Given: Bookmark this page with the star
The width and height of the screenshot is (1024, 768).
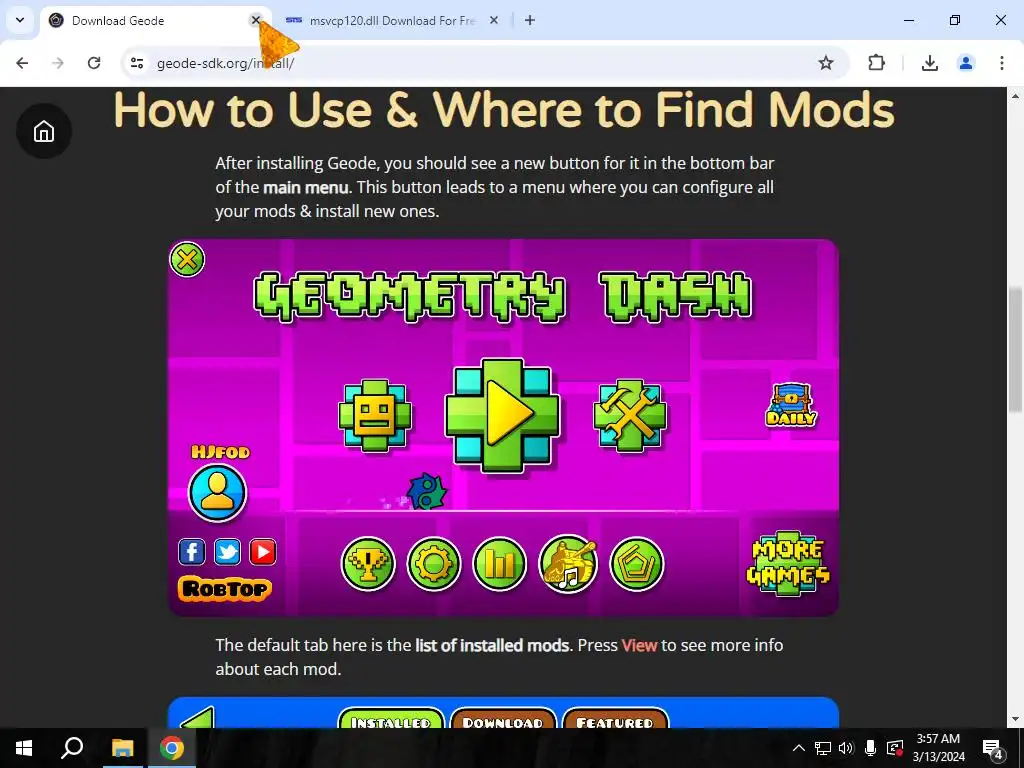Looking at the screenshot, I should click(825, 63).
